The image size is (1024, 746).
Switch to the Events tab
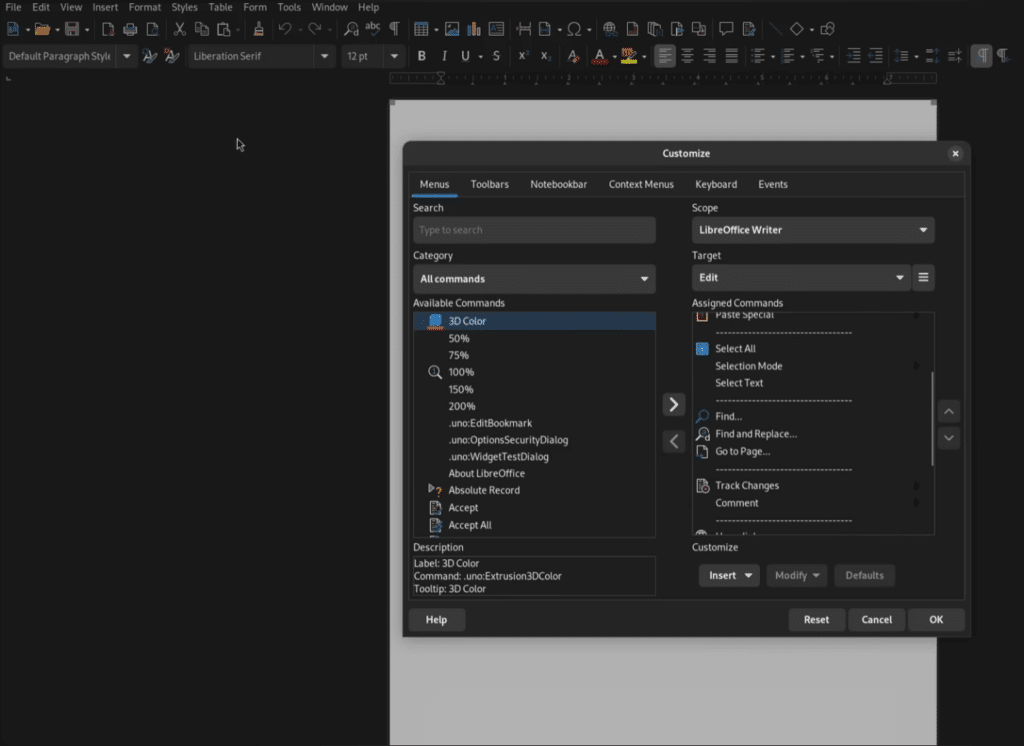pyautogui.click(x=773, y=184)
